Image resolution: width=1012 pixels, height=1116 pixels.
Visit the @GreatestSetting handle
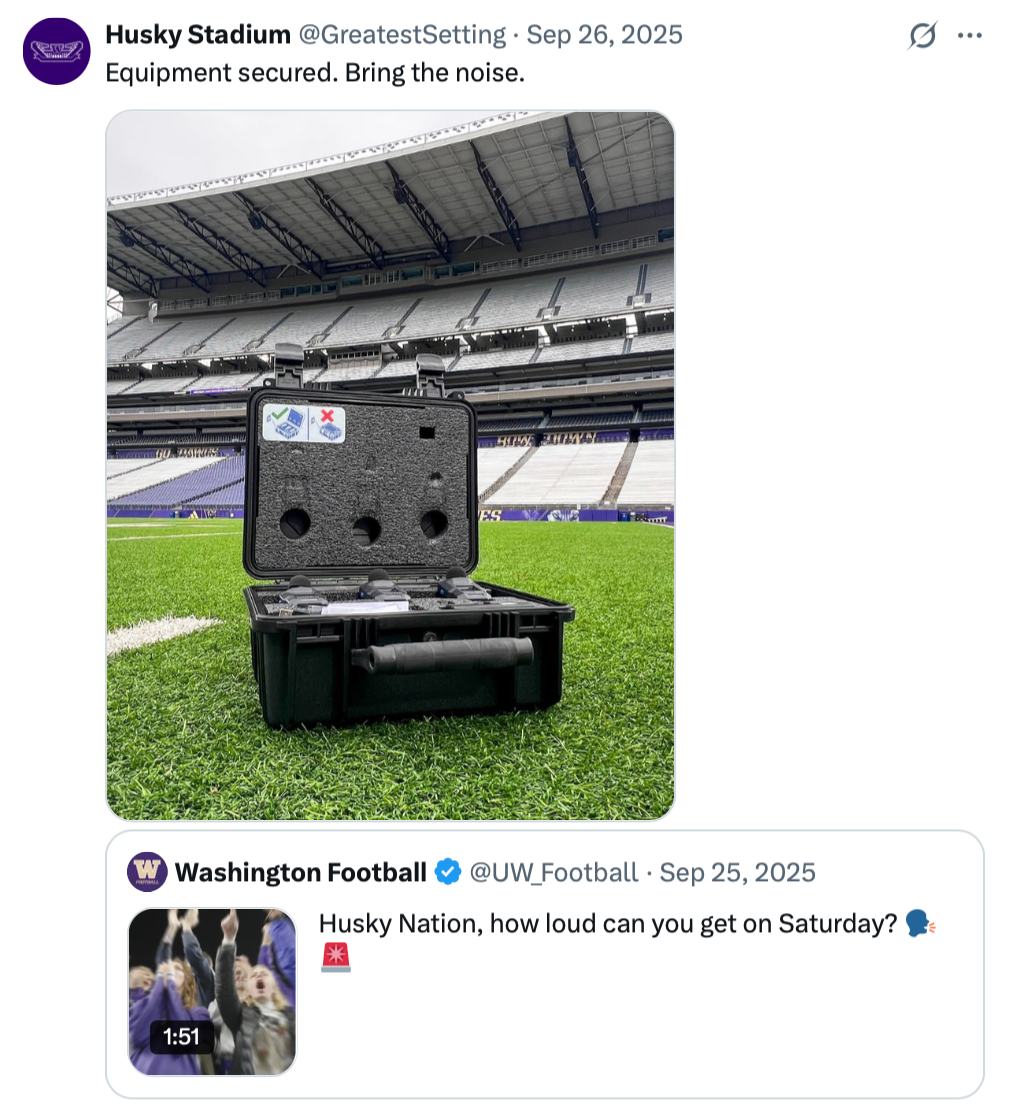(402, 35)
